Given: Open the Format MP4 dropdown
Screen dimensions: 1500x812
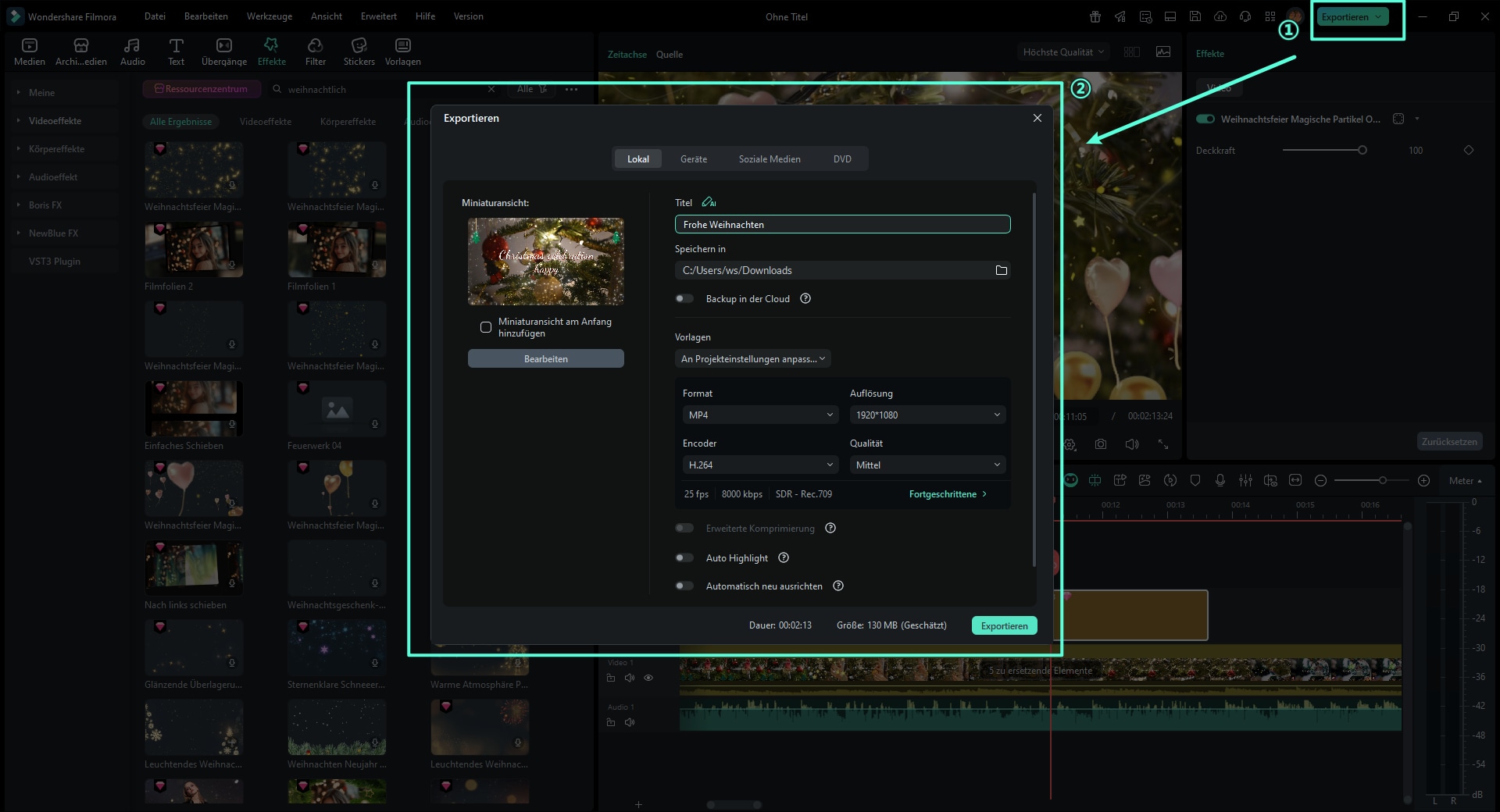Looking at the screenshot, I should (760, 415).
